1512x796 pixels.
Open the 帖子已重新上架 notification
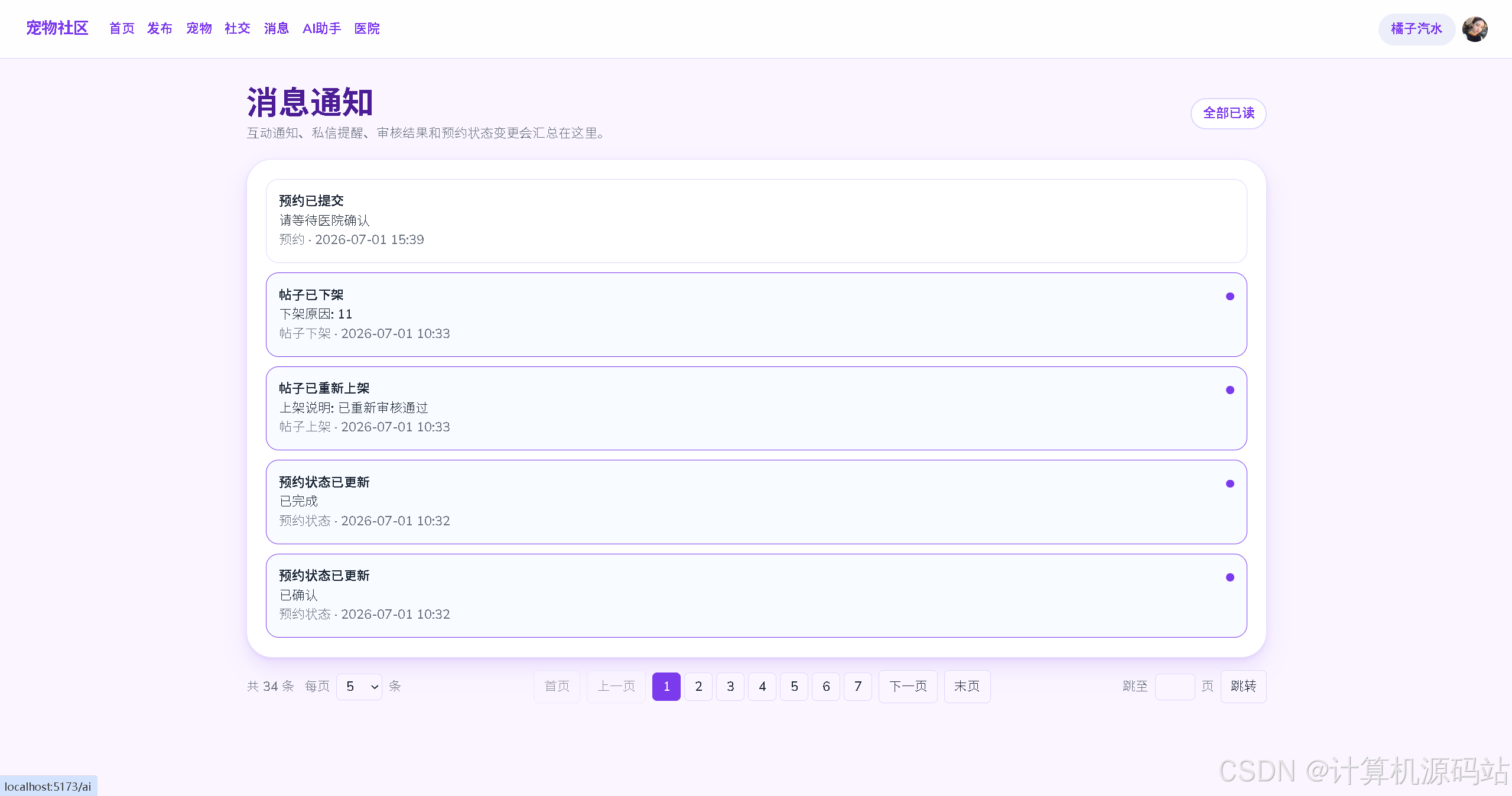click(x=756, y=408)
